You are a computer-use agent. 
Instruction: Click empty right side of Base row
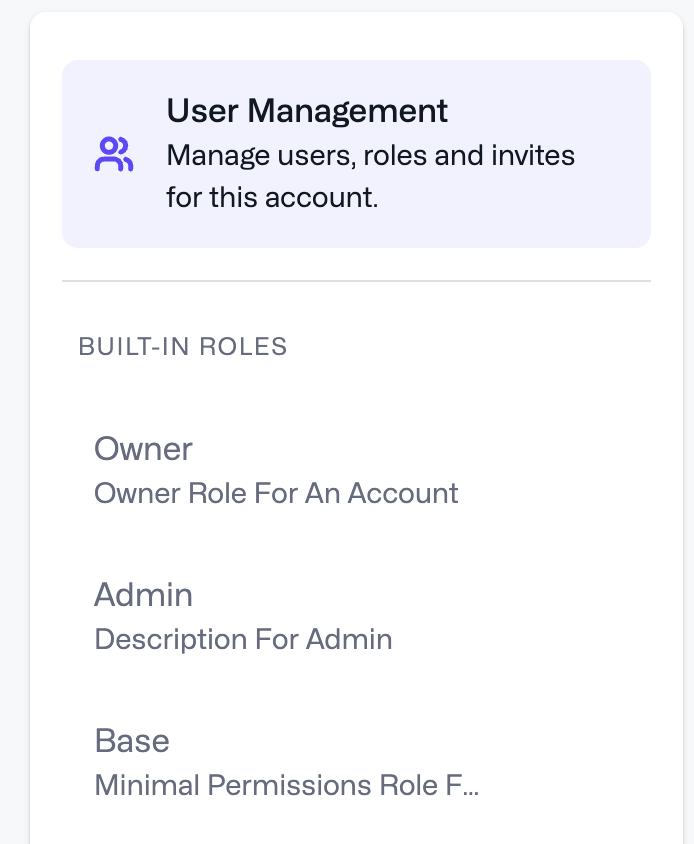click(x=570, y=761)
